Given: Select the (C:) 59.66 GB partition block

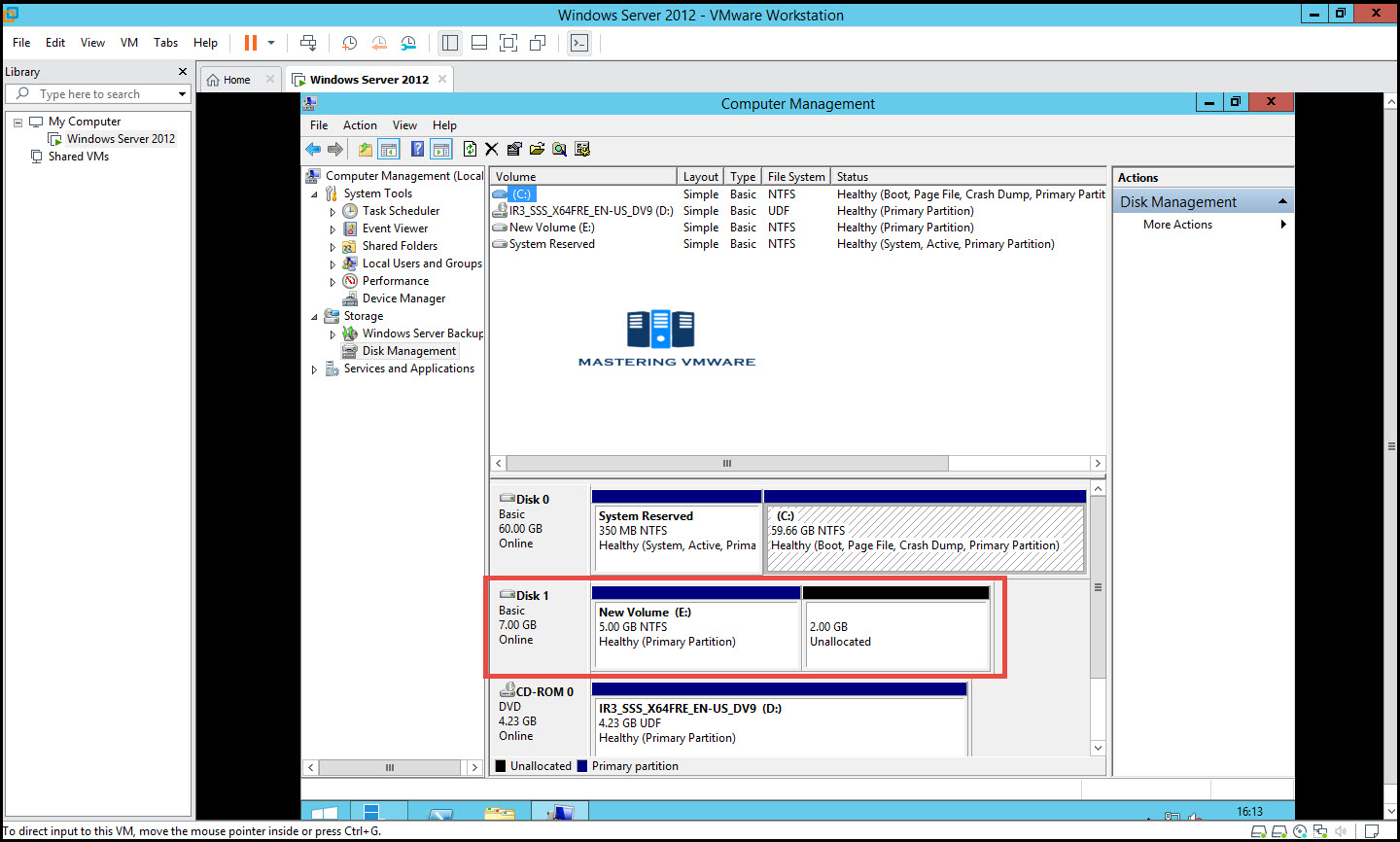Looking at the screenshot, I should tap(925, 532).
